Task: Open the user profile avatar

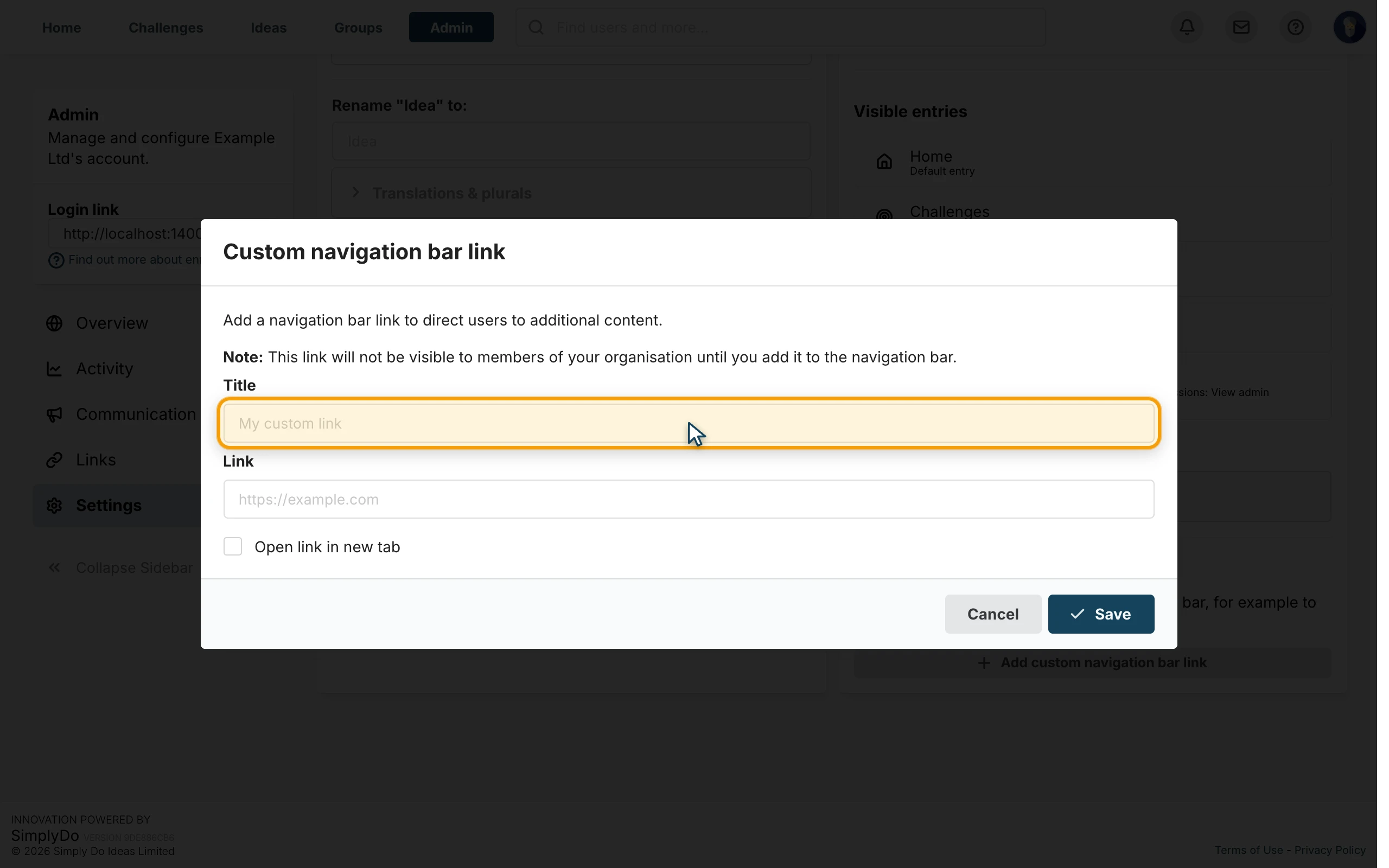Action: click(x=1349, y=27)
